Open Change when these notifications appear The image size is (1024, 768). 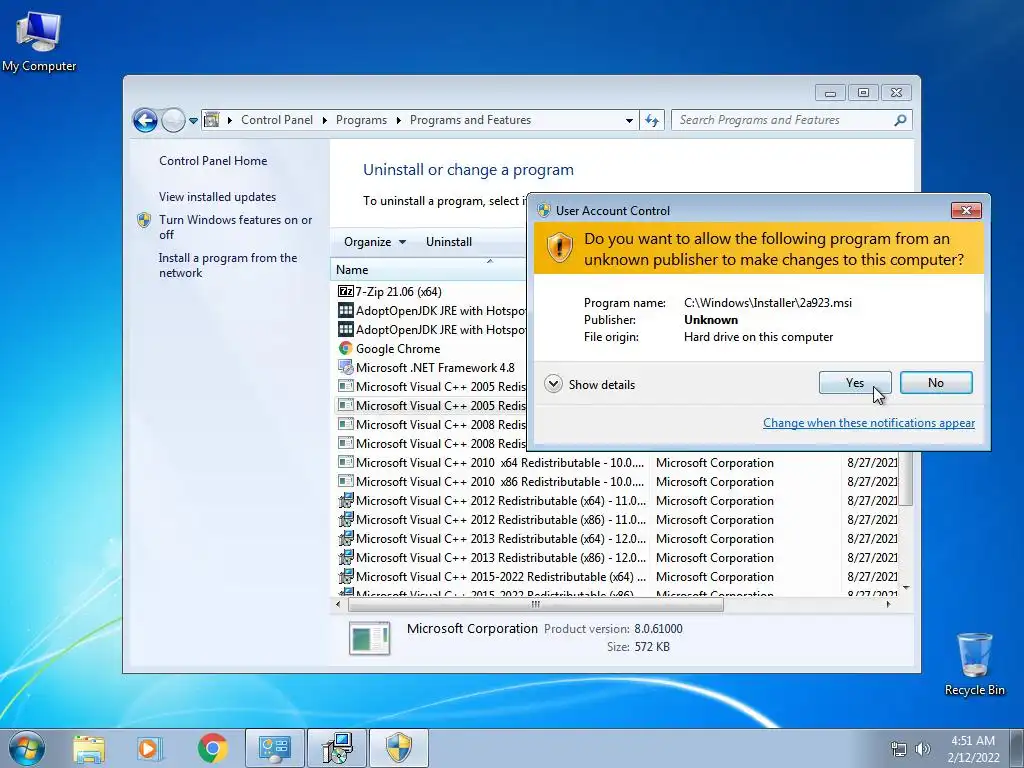pyautogui.click(x=869, y=423)
